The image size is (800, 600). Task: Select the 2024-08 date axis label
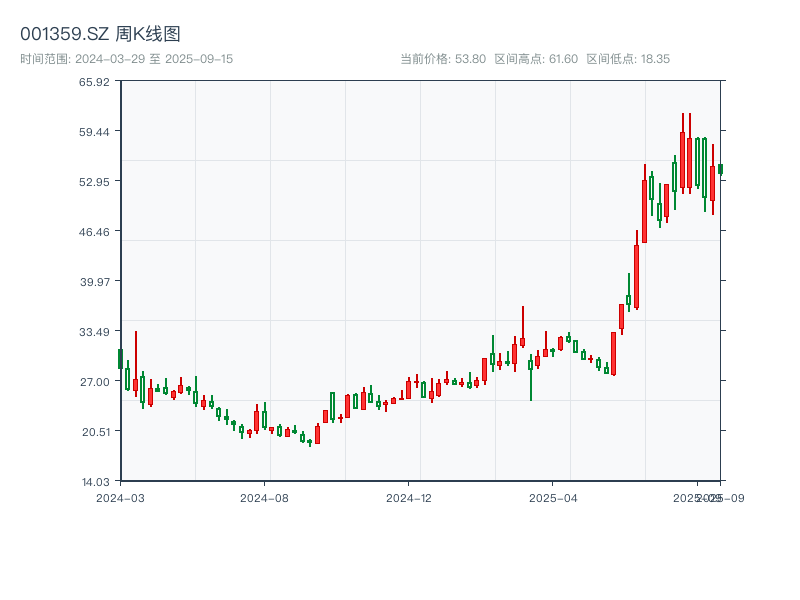[264, 497]
